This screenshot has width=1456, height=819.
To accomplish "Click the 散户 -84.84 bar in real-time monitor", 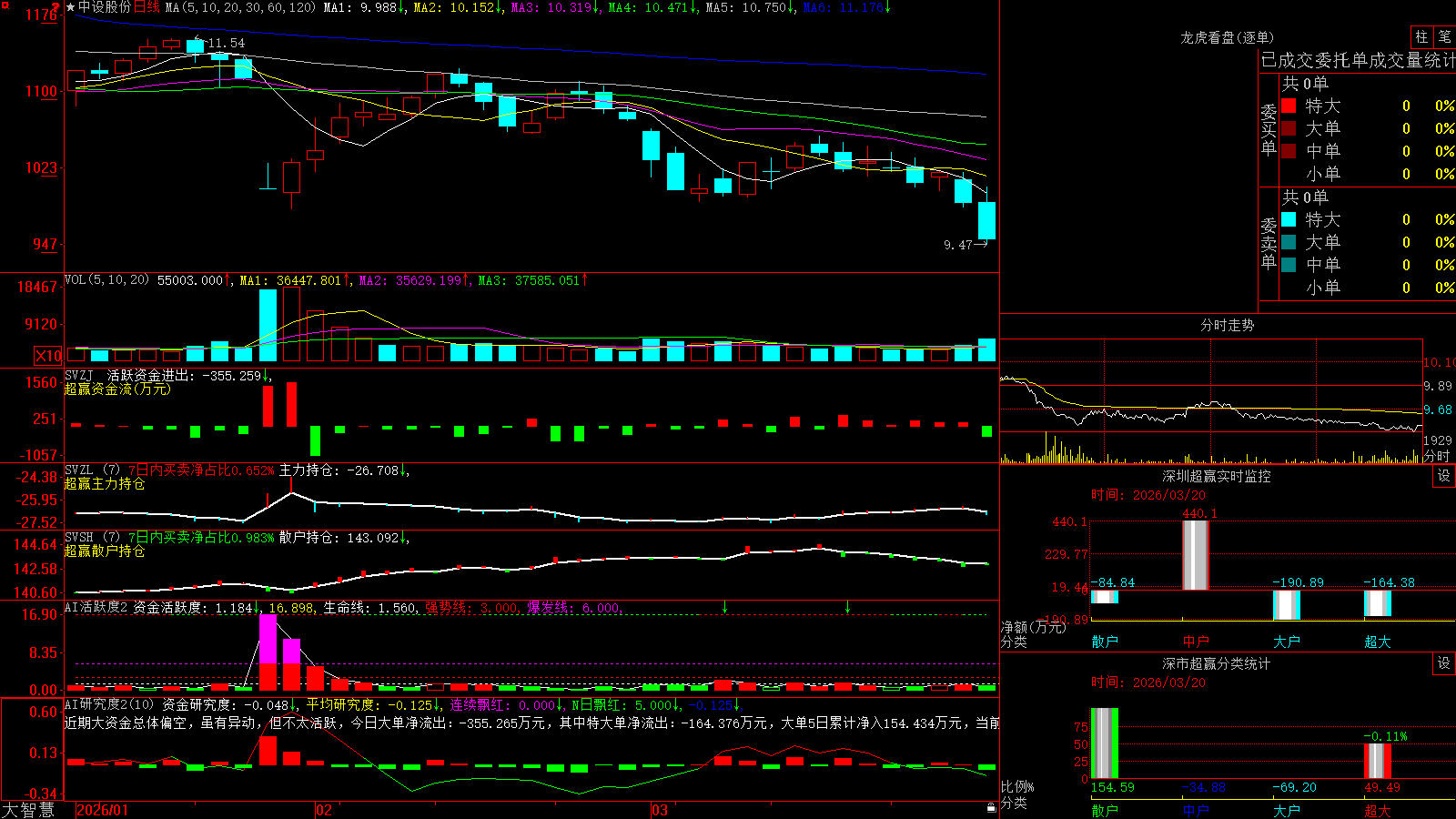I will (1105, 597).
